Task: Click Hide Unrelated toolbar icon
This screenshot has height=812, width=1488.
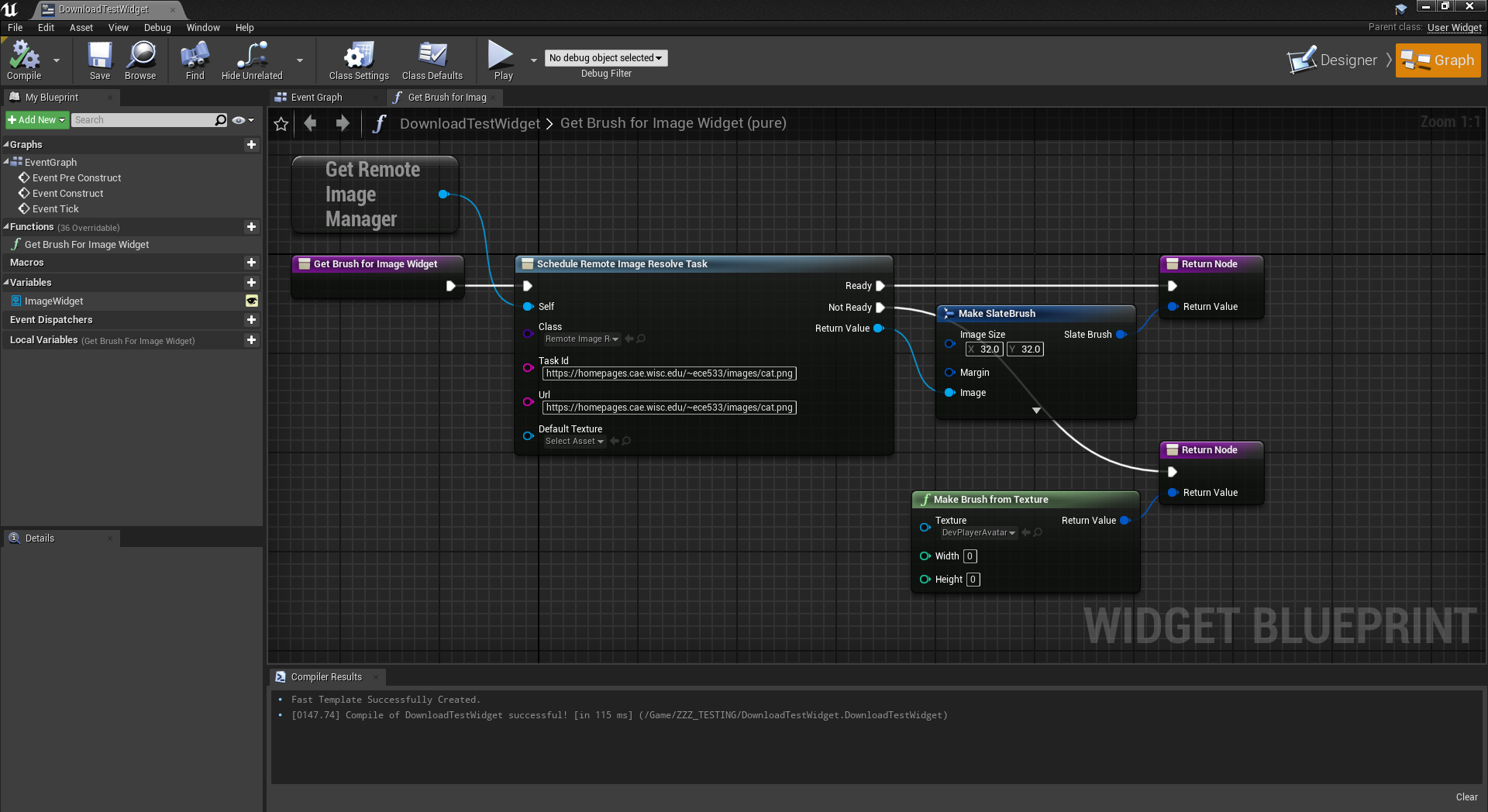Action: [252, 60]
